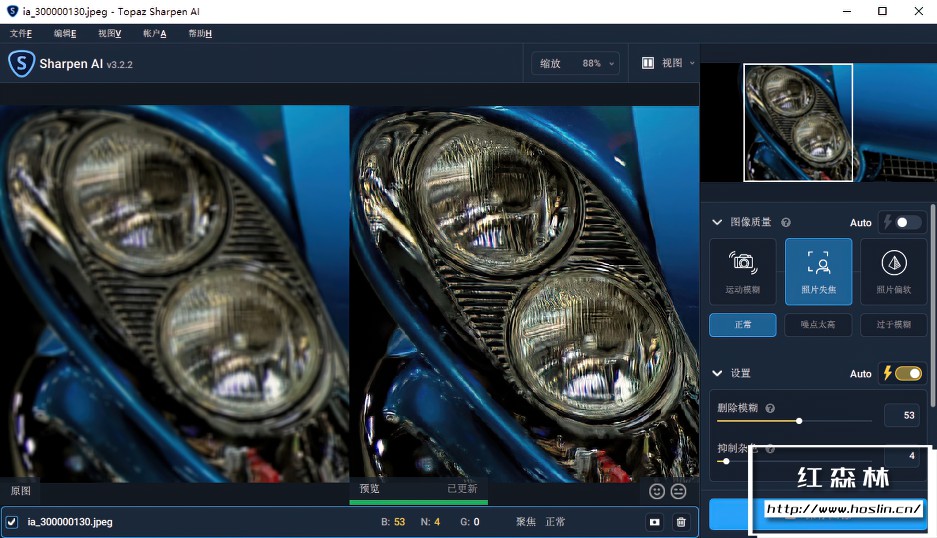This screenshot has height=538, width=937.
Task: Delete ia_300000130.jpeg with trash icon
Action: [x=681, y=522]
